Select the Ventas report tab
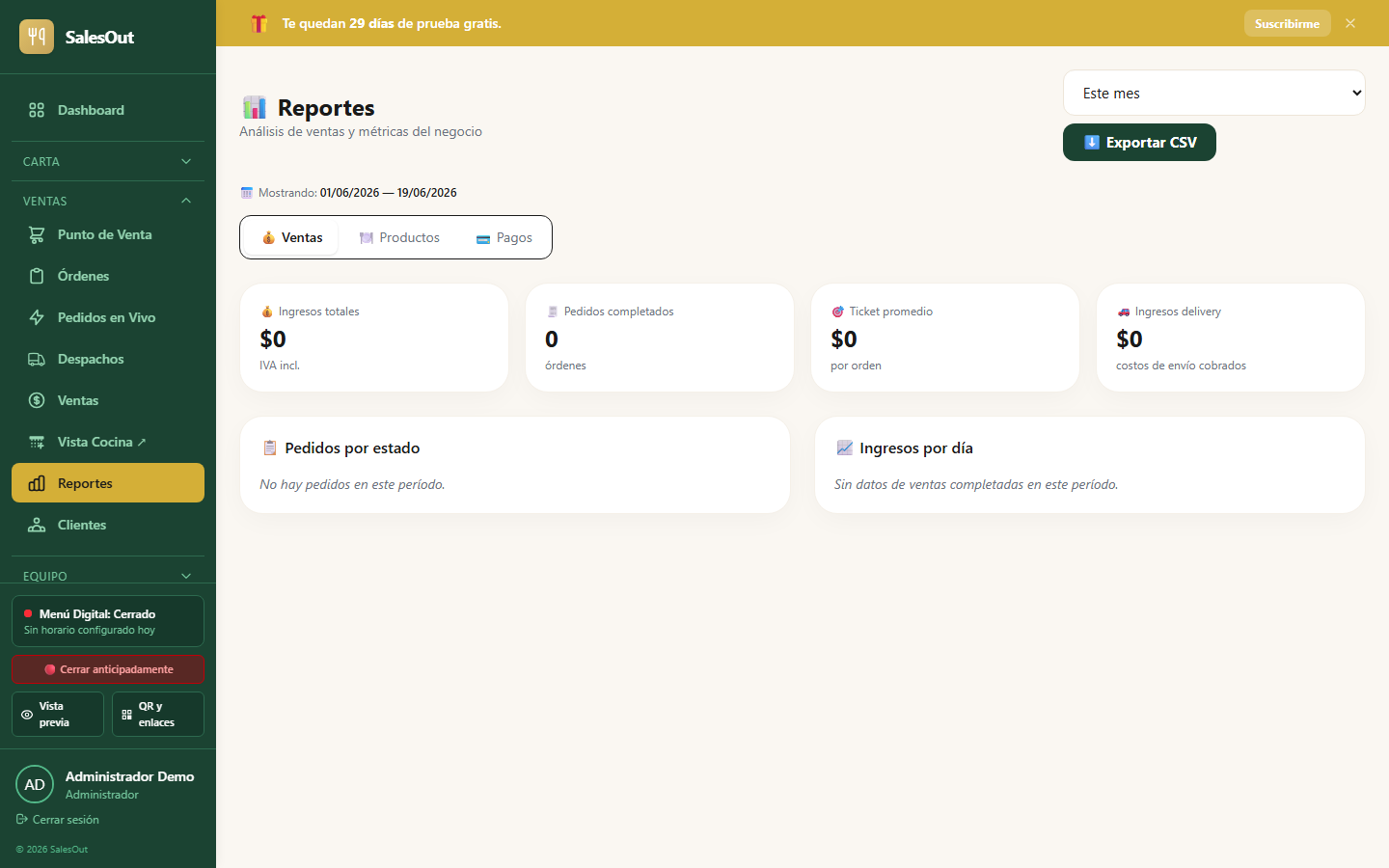The image size is (1389, 868). (x=291, y=237)
